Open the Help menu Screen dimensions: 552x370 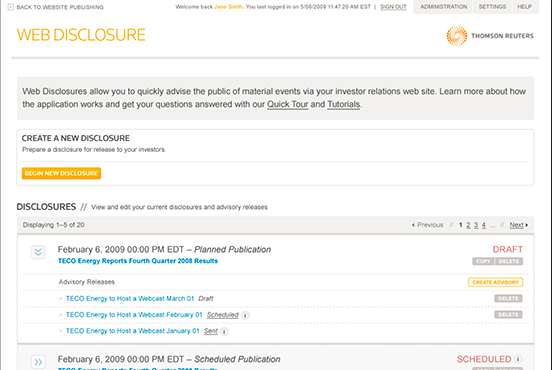pyautogui.click(x=524, y=7)
